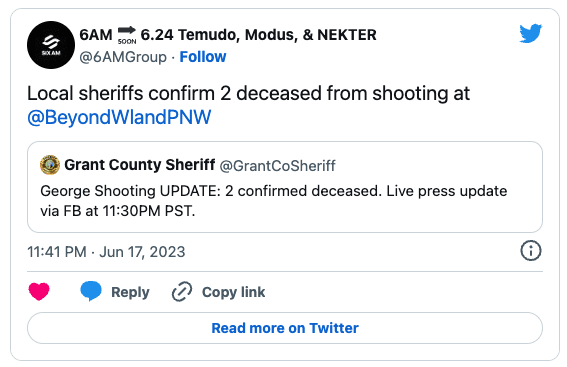Click the Reply label
Viewport: 567px width, 367px height.
coord(130,292)
